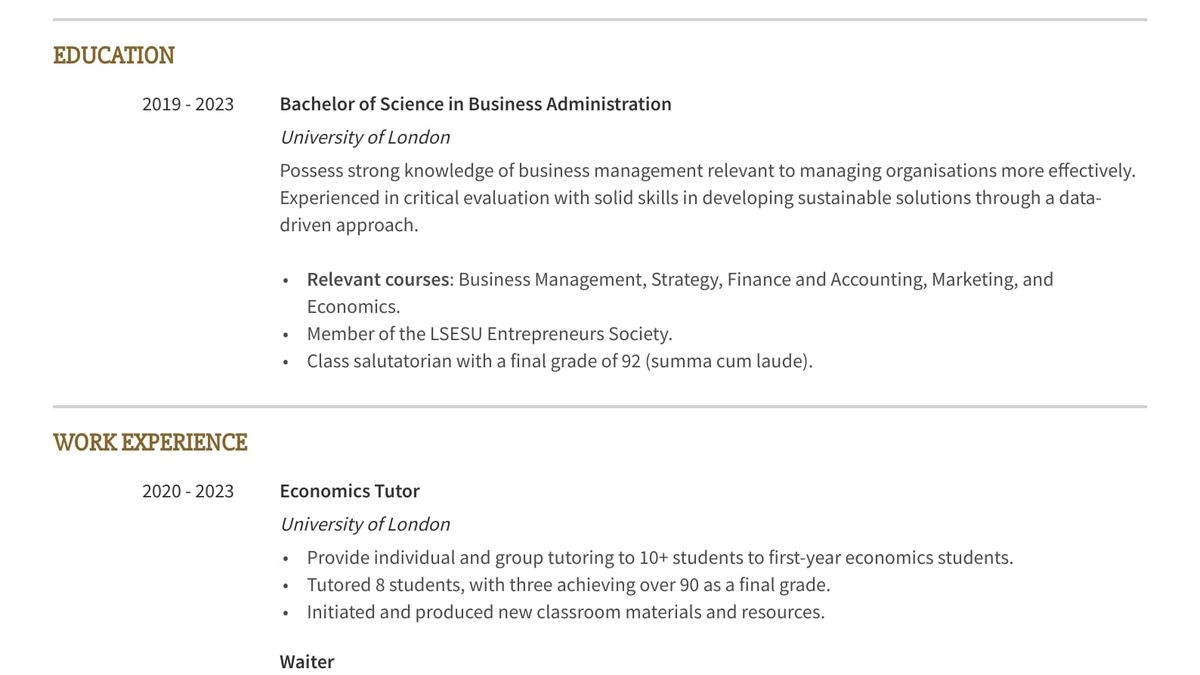Click the 'Initiated and produced new classroom materials' line
Image resolution: width=1200 pixels, height=675 pixels.
click(x=565, y=612)
